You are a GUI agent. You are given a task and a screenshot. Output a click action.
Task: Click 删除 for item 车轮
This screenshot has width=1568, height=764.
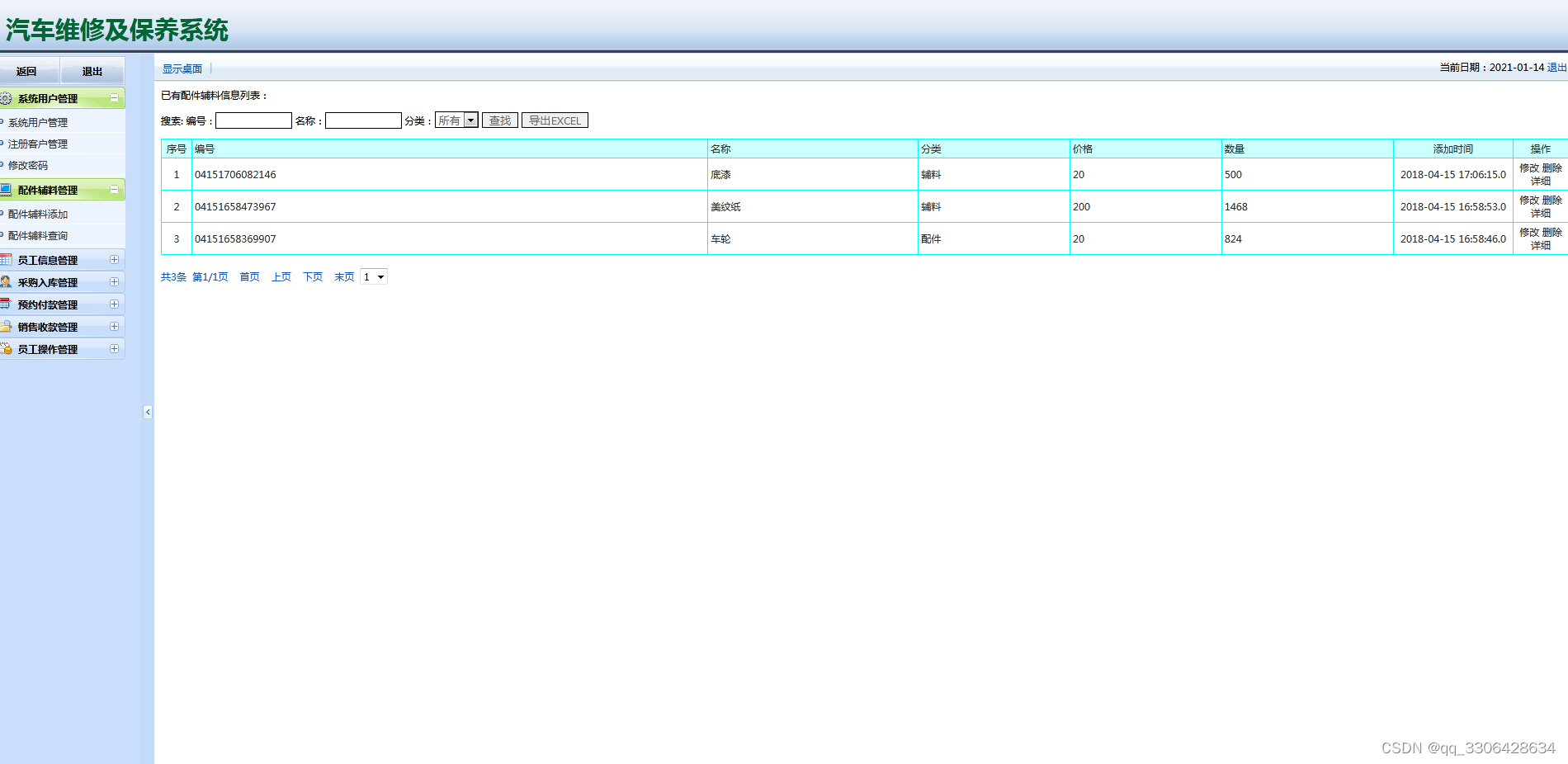tap(1552, 233)
